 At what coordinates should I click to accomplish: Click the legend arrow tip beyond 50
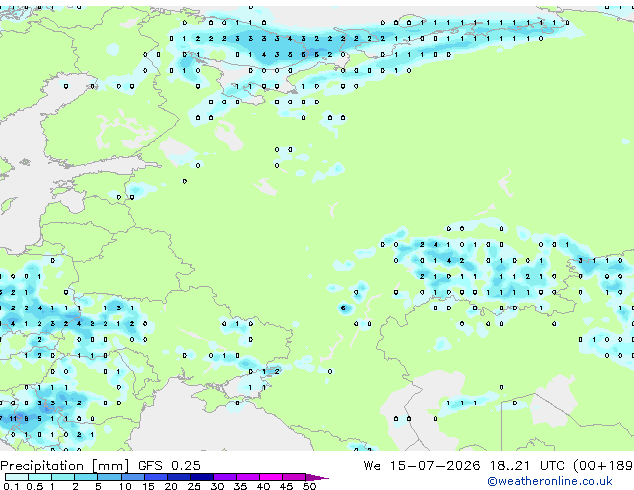pos(317,477)
